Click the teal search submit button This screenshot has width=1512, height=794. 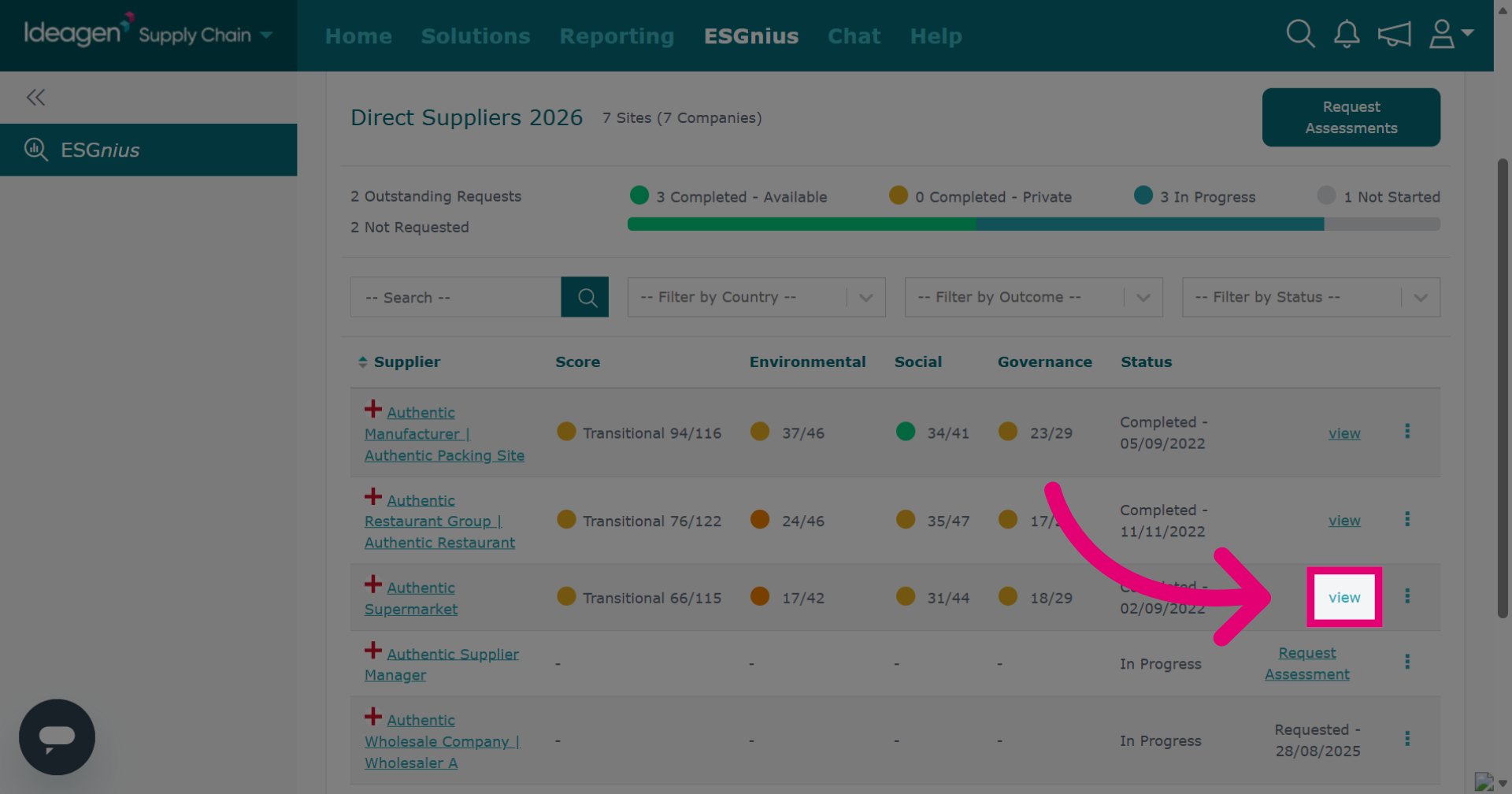(x=585, y=297)
